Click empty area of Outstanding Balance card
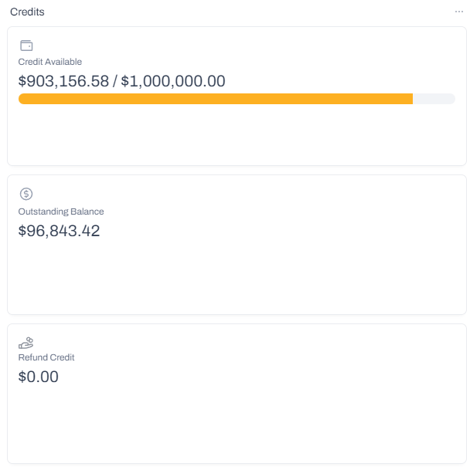 click(x=237, y=277)
